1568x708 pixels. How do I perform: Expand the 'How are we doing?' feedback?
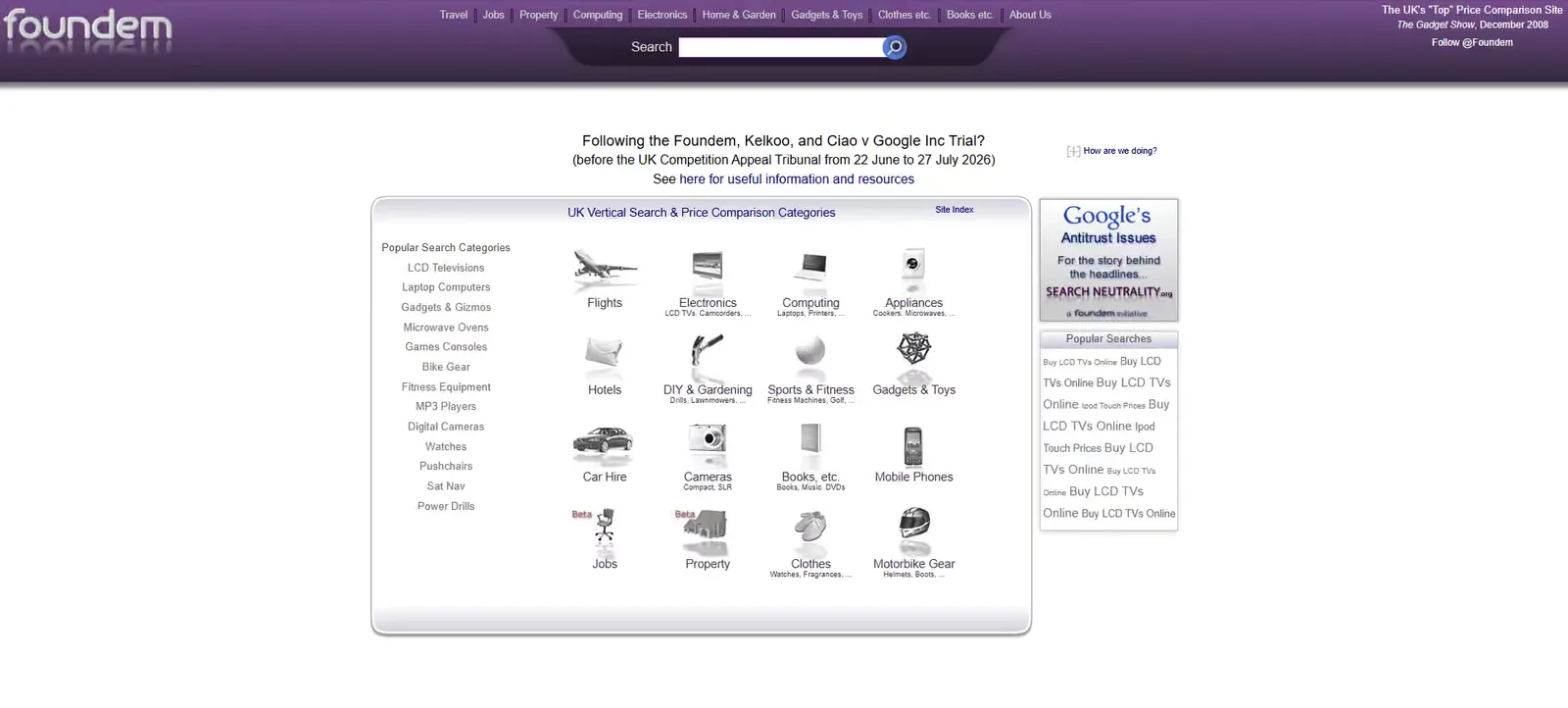(1112, 151)
